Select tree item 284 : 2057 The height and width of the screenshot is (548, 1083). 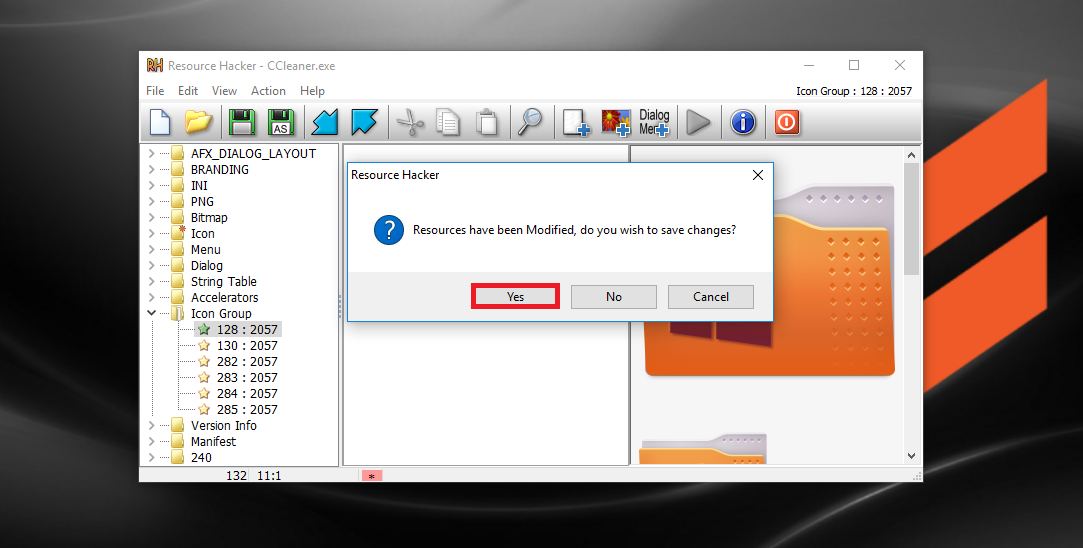coord(238,393)
